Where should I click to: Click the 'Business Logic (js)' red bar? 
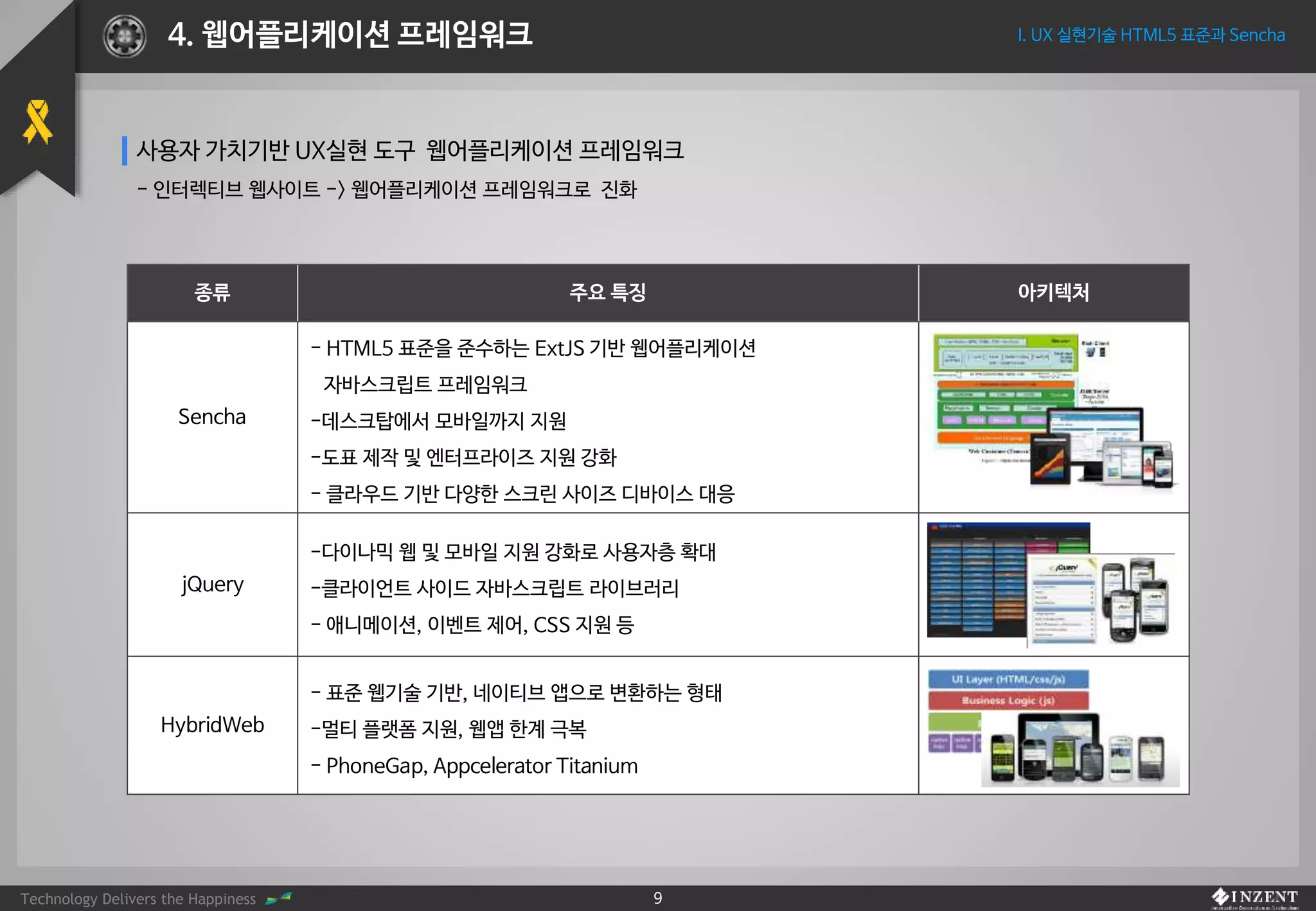point(1008,700)
